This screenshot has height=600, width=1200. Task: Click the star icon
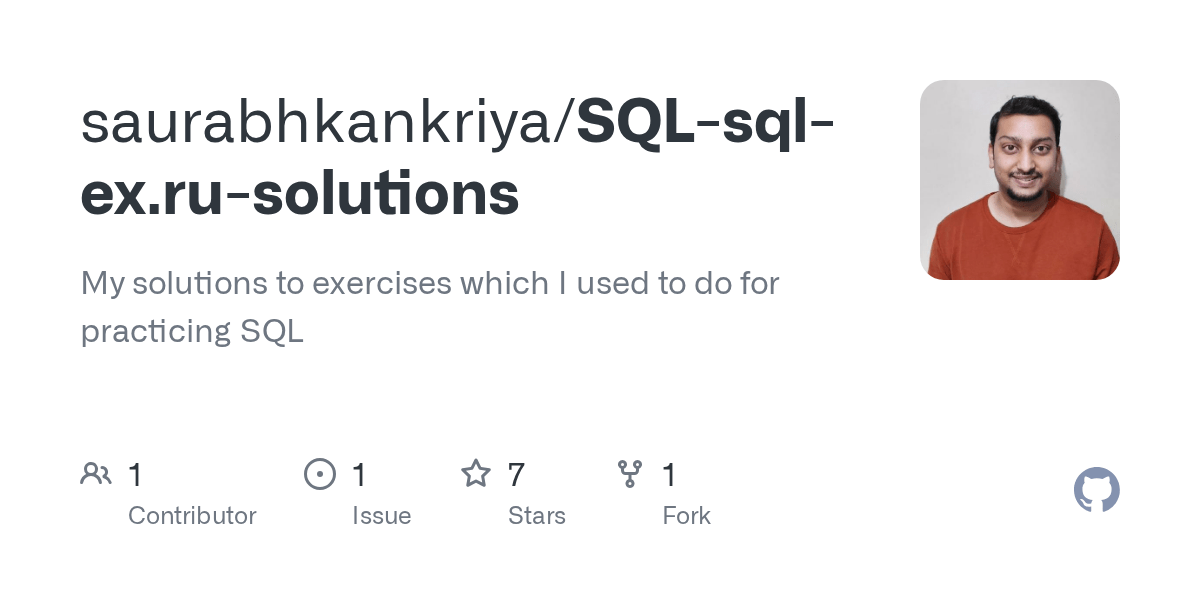pos(475,474)
